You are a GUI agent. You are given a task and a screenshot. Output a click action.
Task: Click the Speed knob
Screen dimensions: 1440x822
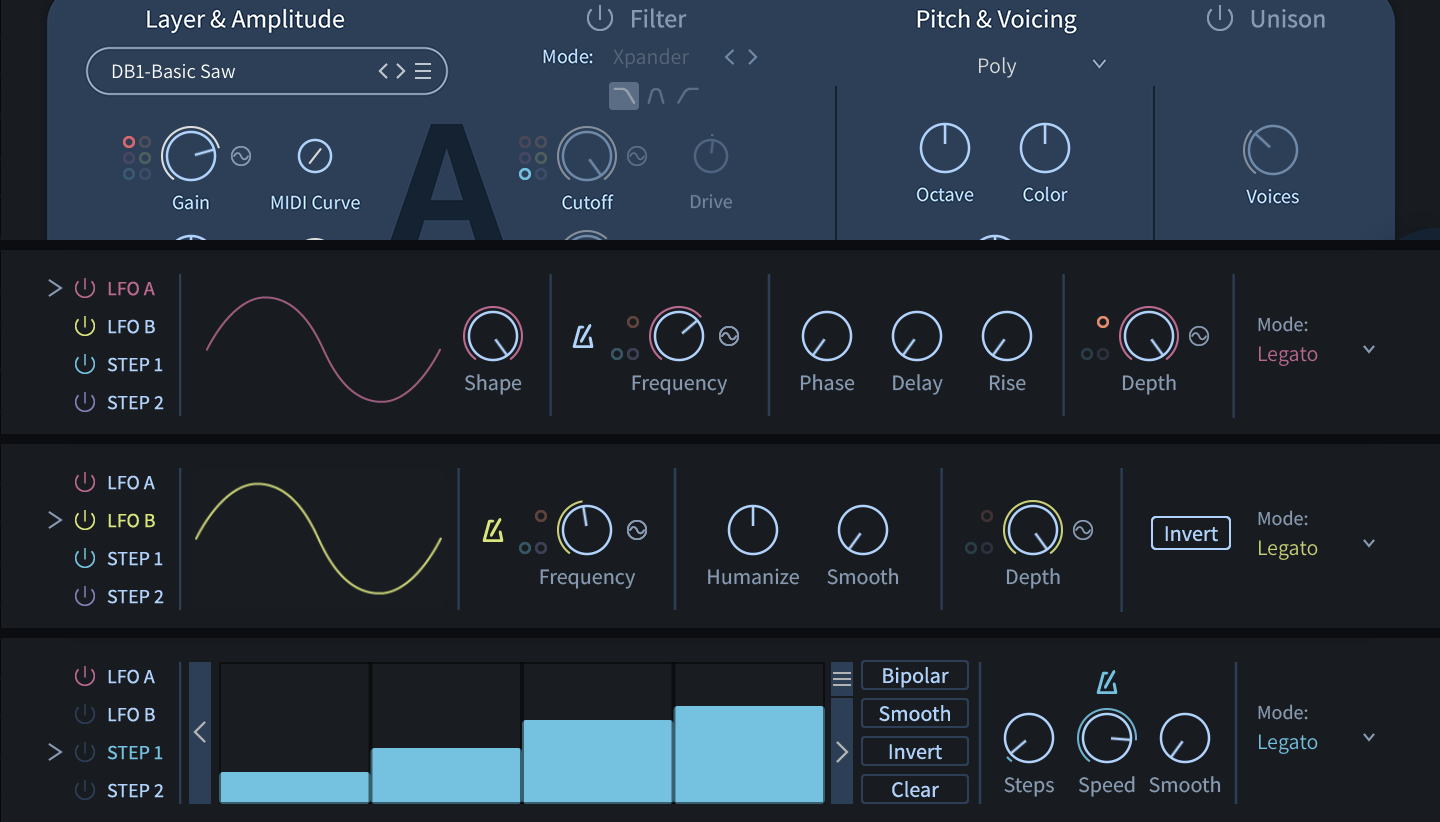1107,738
